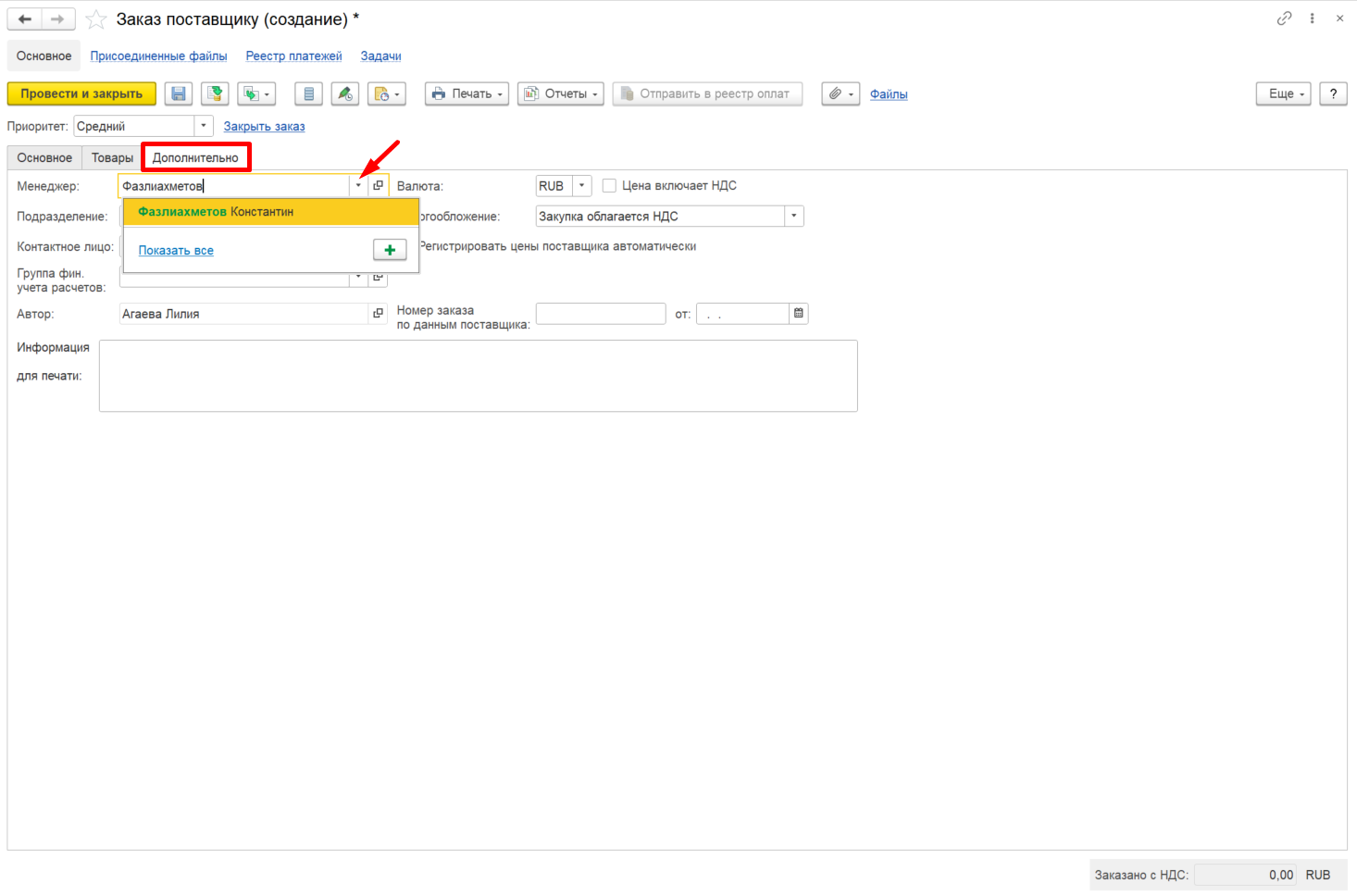Open the paperclip attachments dropdown
Image resolution: width=1357 pixels, height=896 pixels.
(x=840, y=93)
